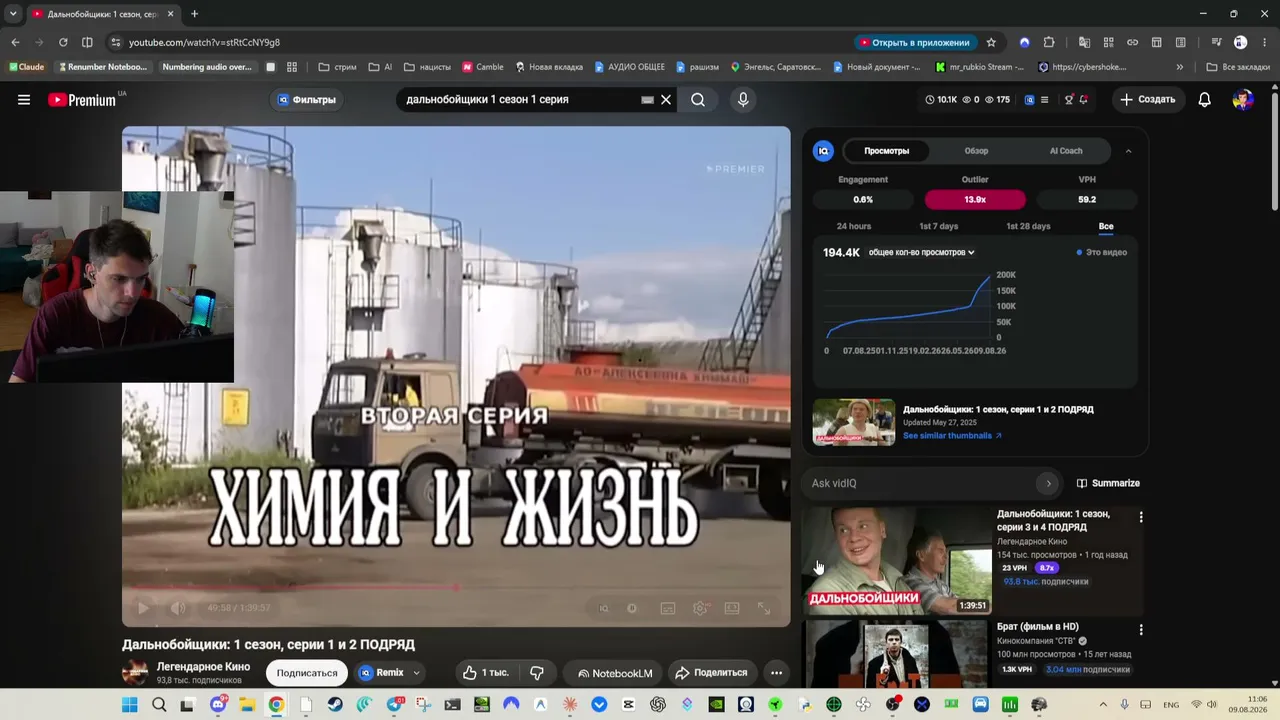1280x720 pixels.
Task: Select the 1st 7 days range
Action: click(939, 227)
